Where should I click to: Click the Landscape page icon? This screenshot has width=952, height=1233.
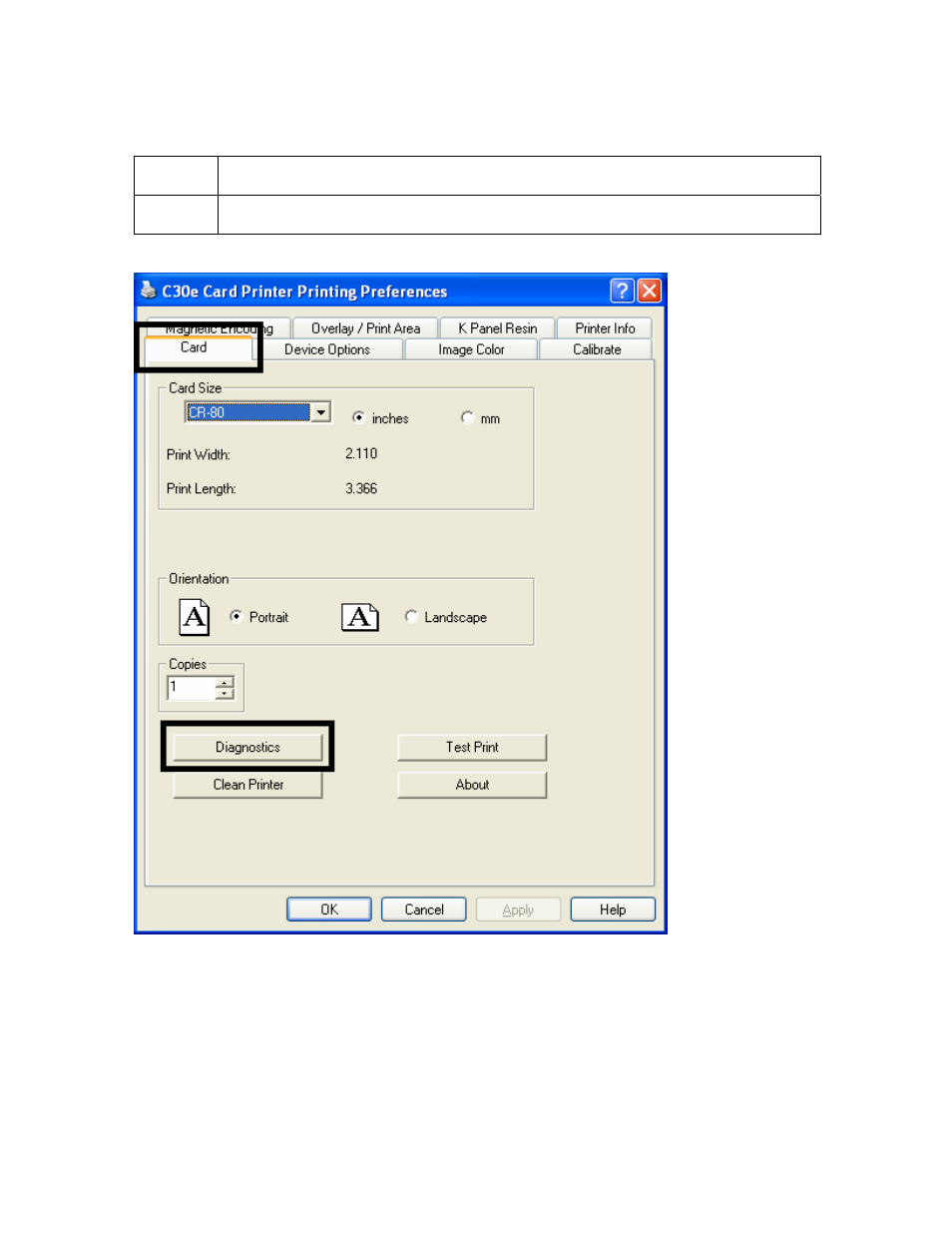tap(360, 617)
